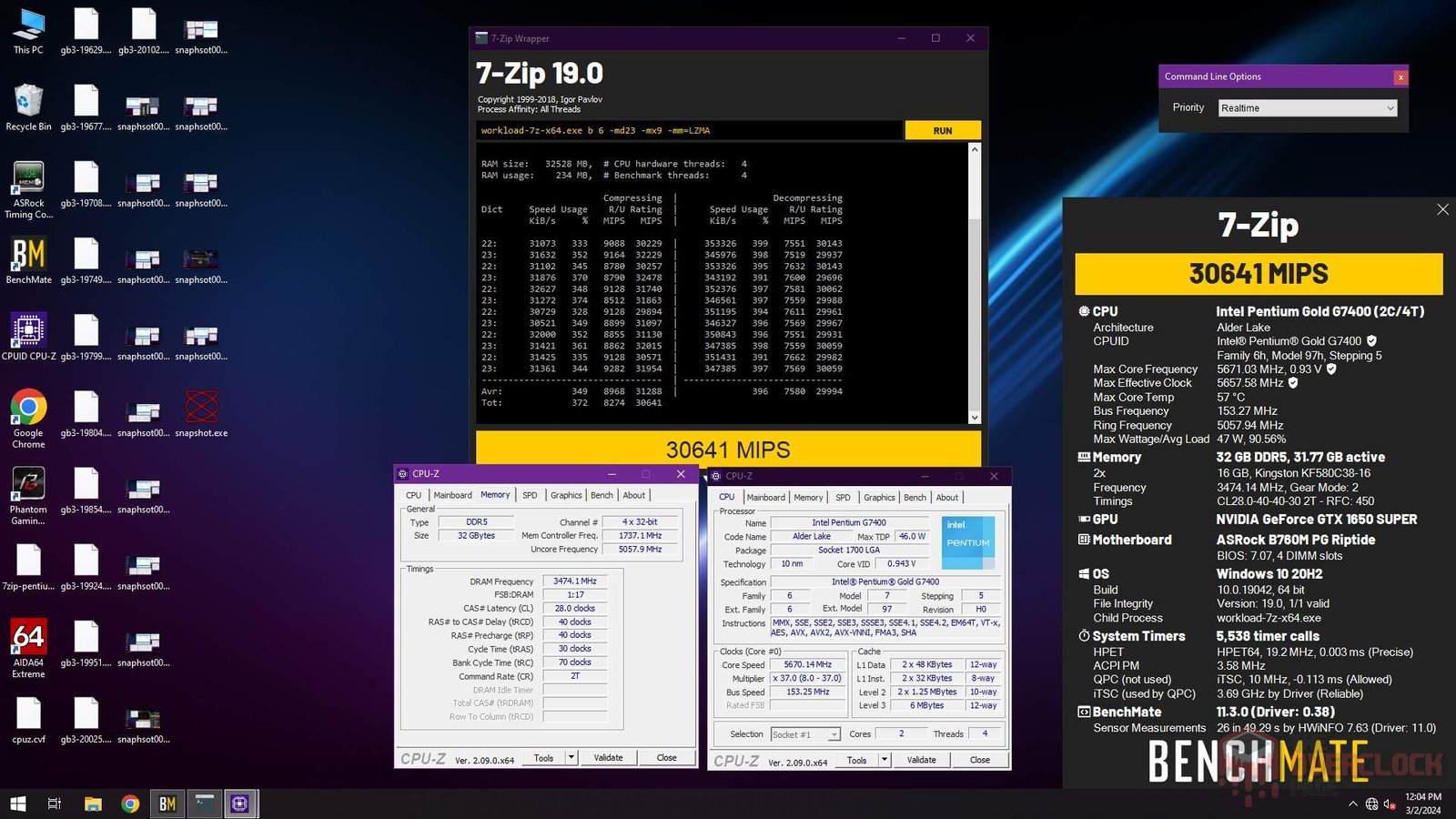Open the CPUID CPU-Z desktop shortcut
Viewport: 1456px width, 819px height.
(x=28, y=332)
